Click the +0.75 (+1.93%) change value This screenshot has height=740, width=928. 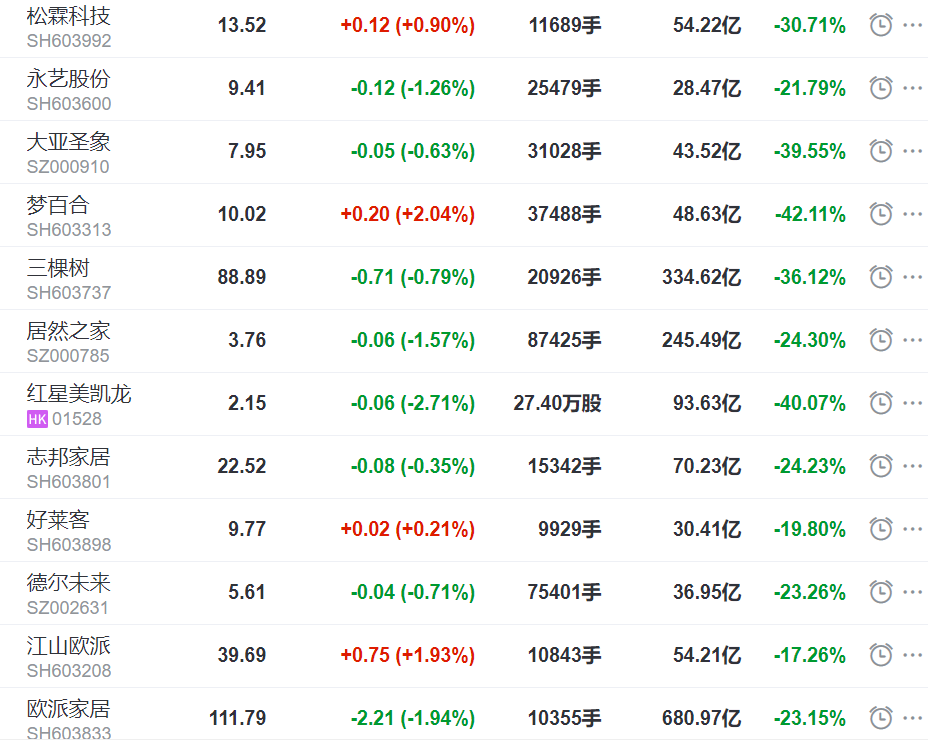coord(408,655)
